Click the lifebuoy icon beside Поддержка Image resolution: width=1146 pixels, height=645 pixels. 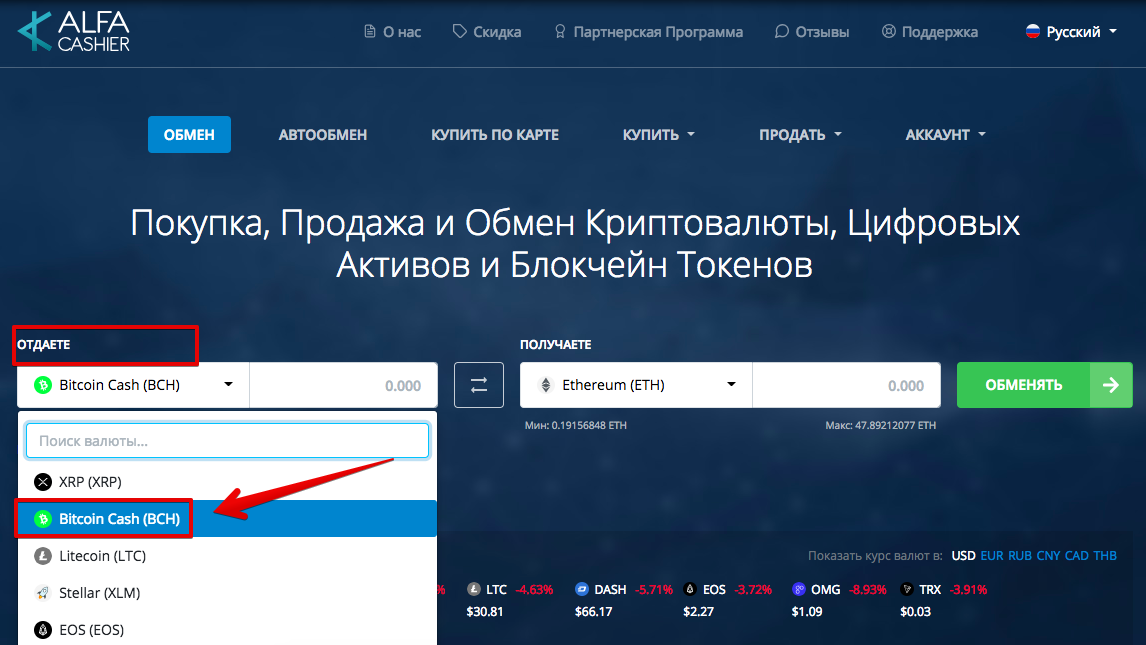pyautogui.click(x=889, y=31)
